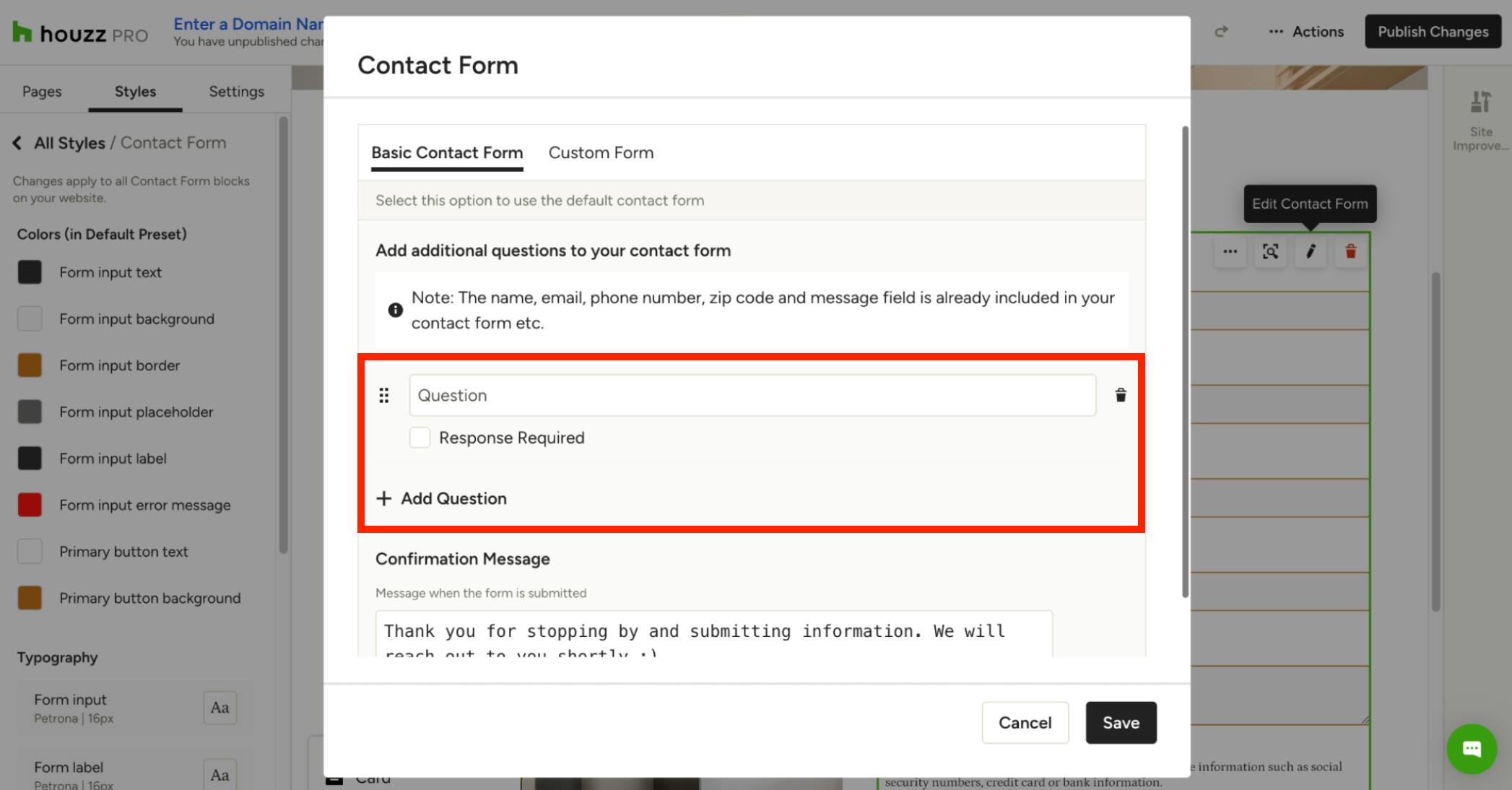1512x790 pixels.
Task: Click Add Question
Action: coord(441,498)
